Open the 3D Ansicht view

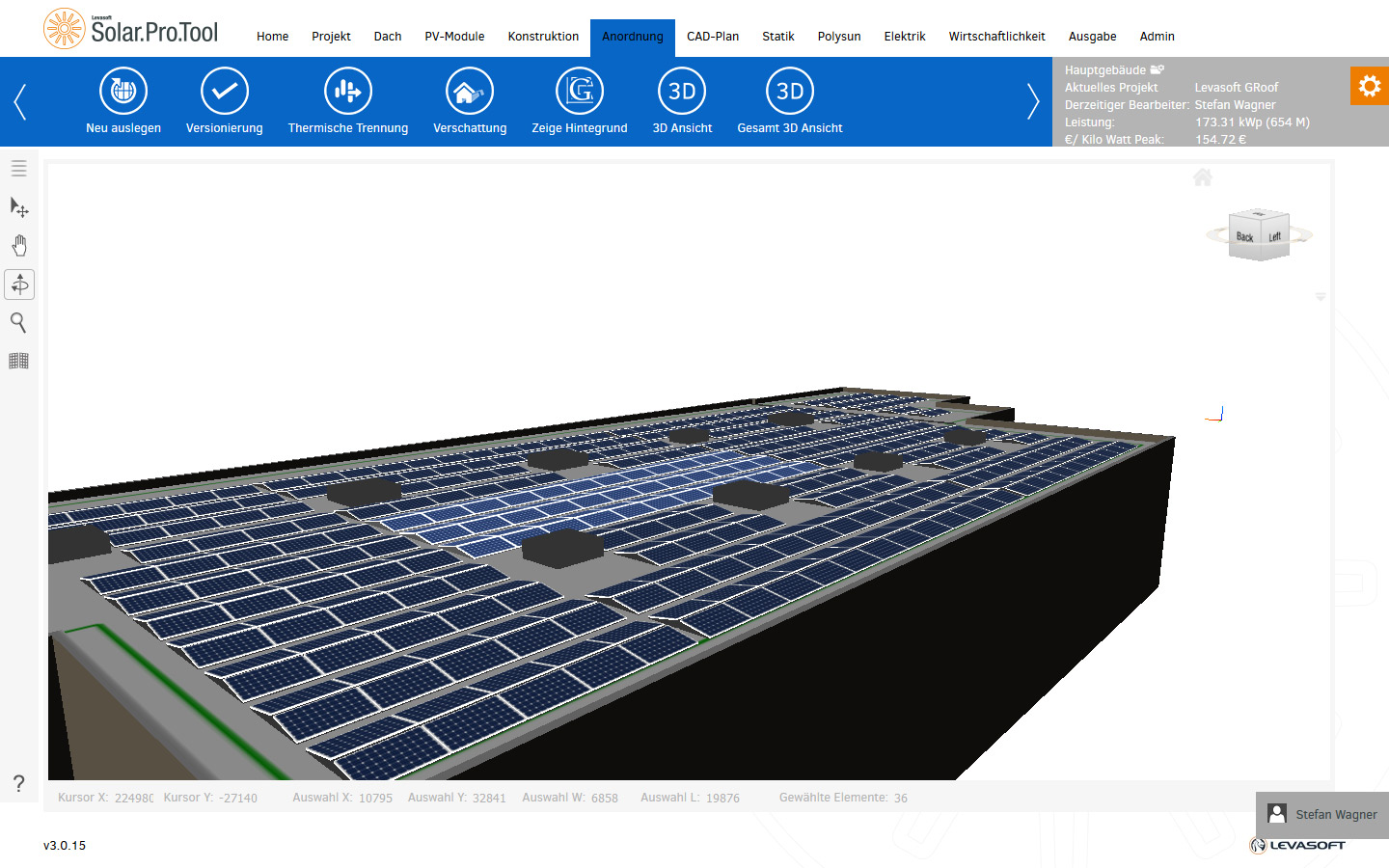click(x=682, y=91)
